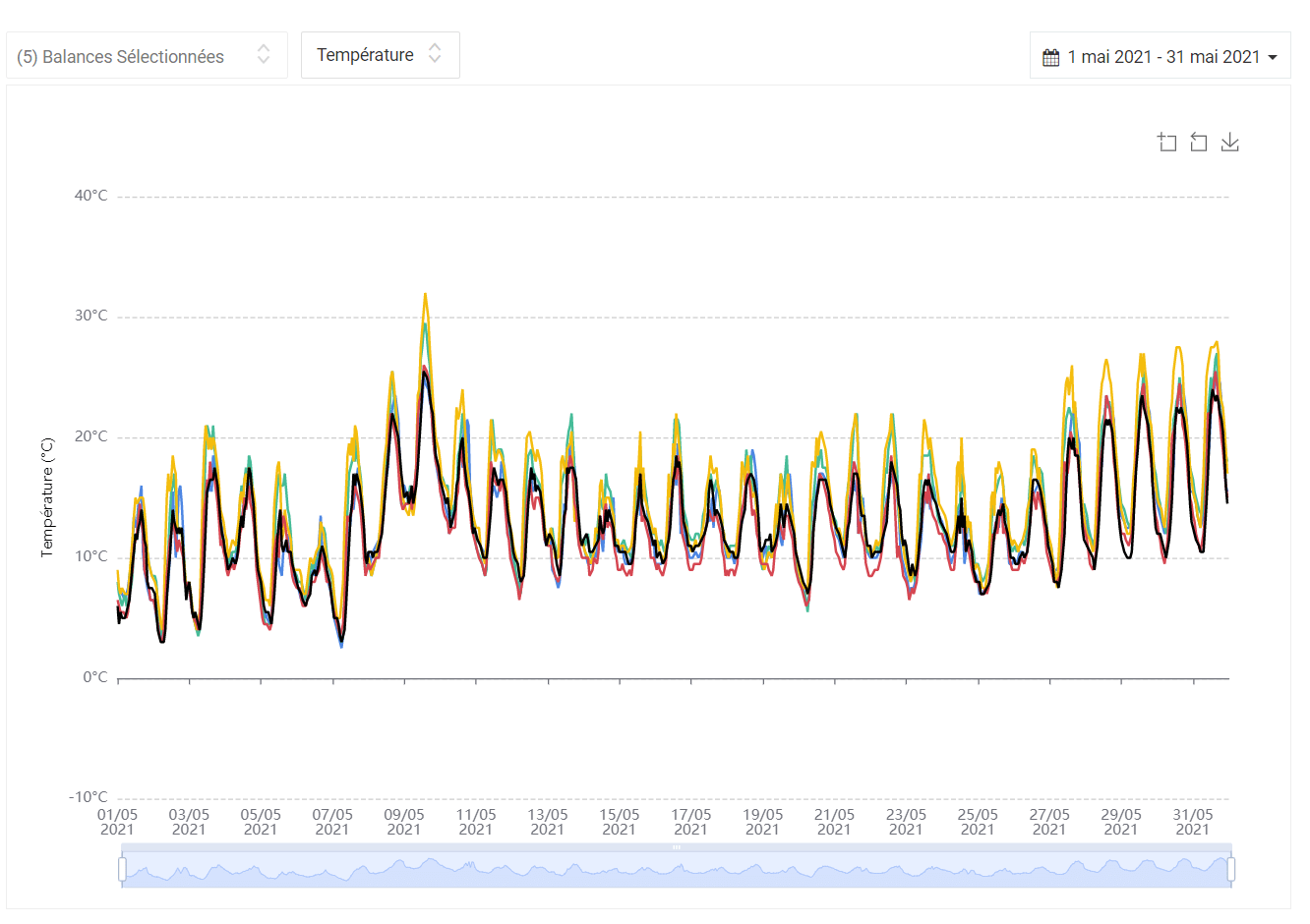Click the 15/05 2021 date label
Viewport: 1310px width, 924px height.
(x=620, y=822)
